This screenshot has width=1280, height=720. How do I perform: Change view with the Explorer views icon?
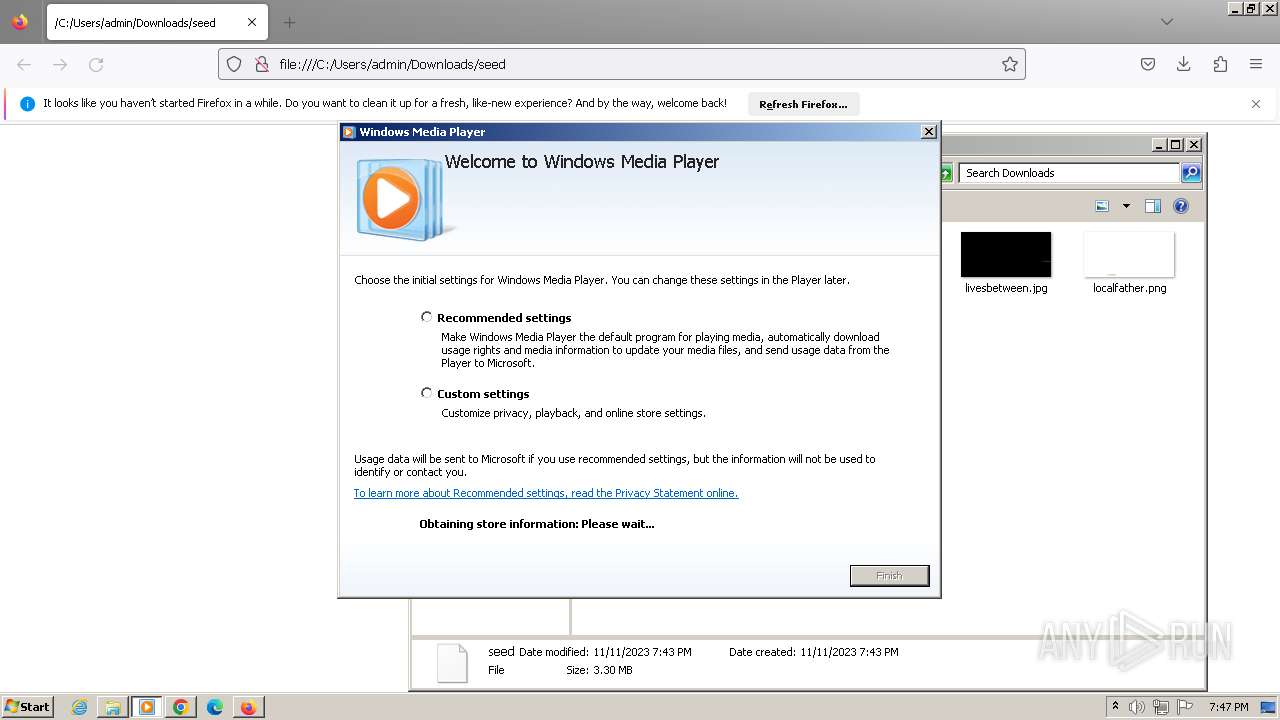pos(1102,206)
